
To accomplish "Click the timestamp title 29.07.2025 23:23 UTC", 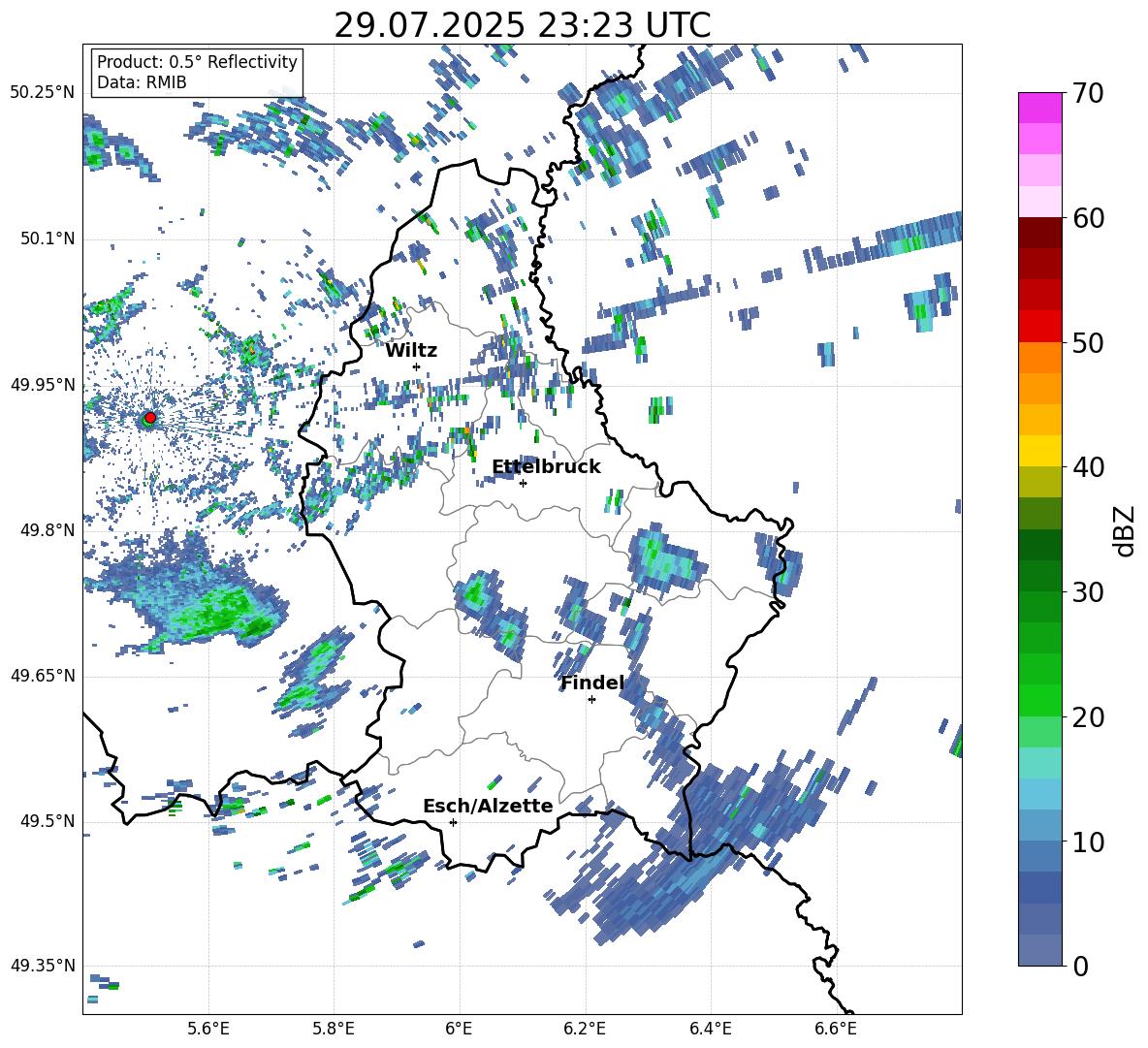I will coord(522,25).
